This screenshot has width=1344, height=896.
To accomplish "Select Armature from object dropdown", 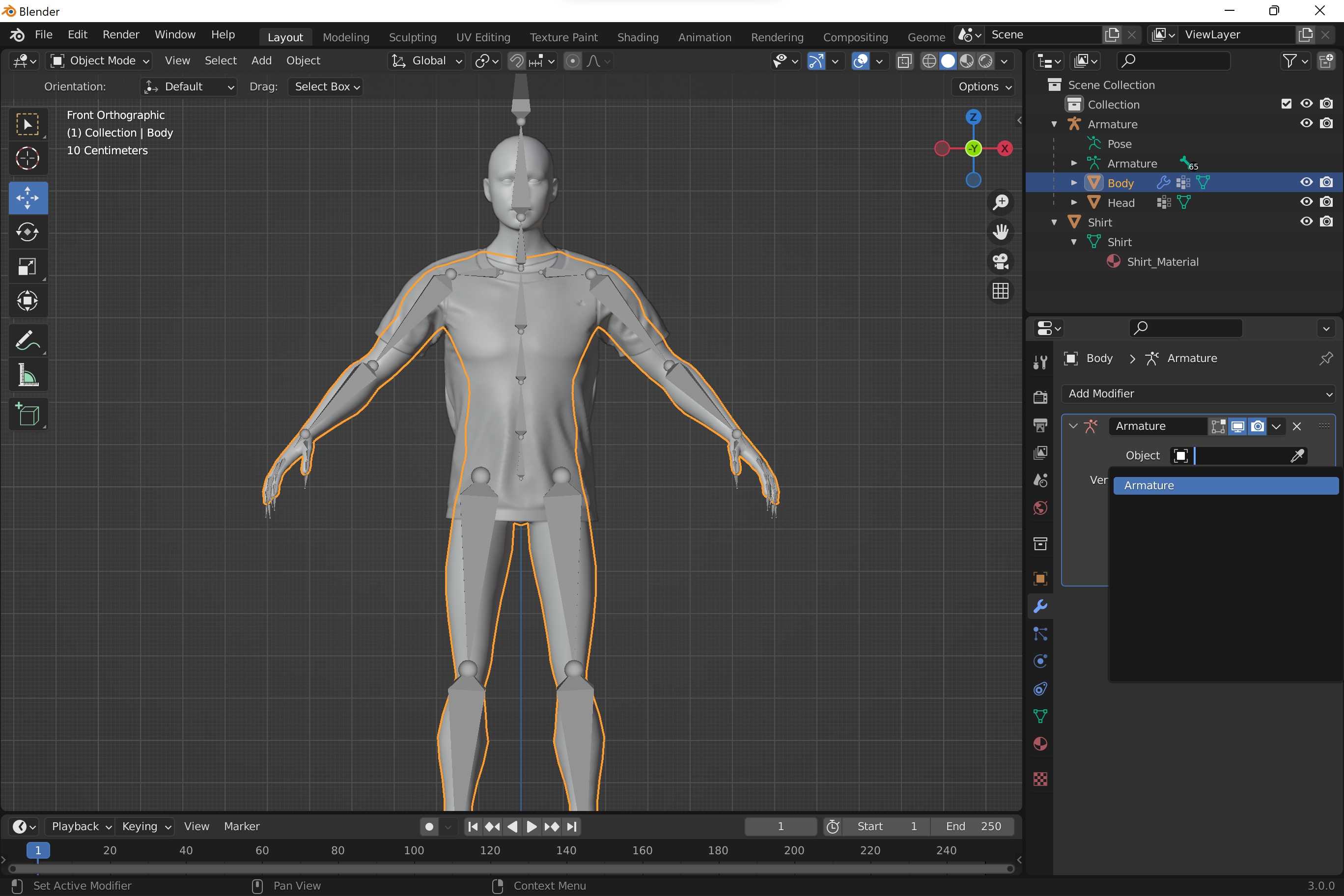I will click(1224, 485).
